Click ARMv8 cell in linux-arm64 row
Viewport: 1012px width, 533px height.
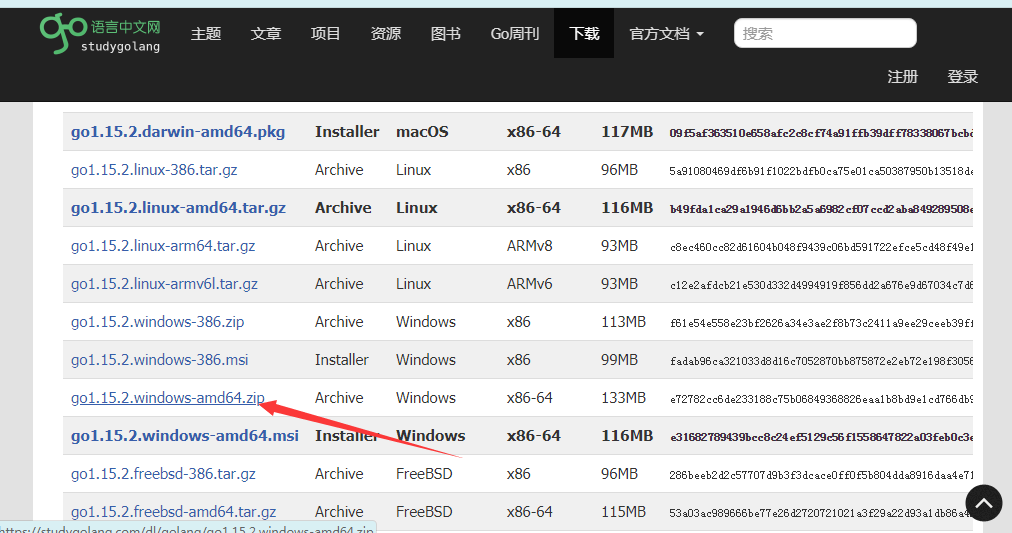pyautogui.click(x=529, y=246)
